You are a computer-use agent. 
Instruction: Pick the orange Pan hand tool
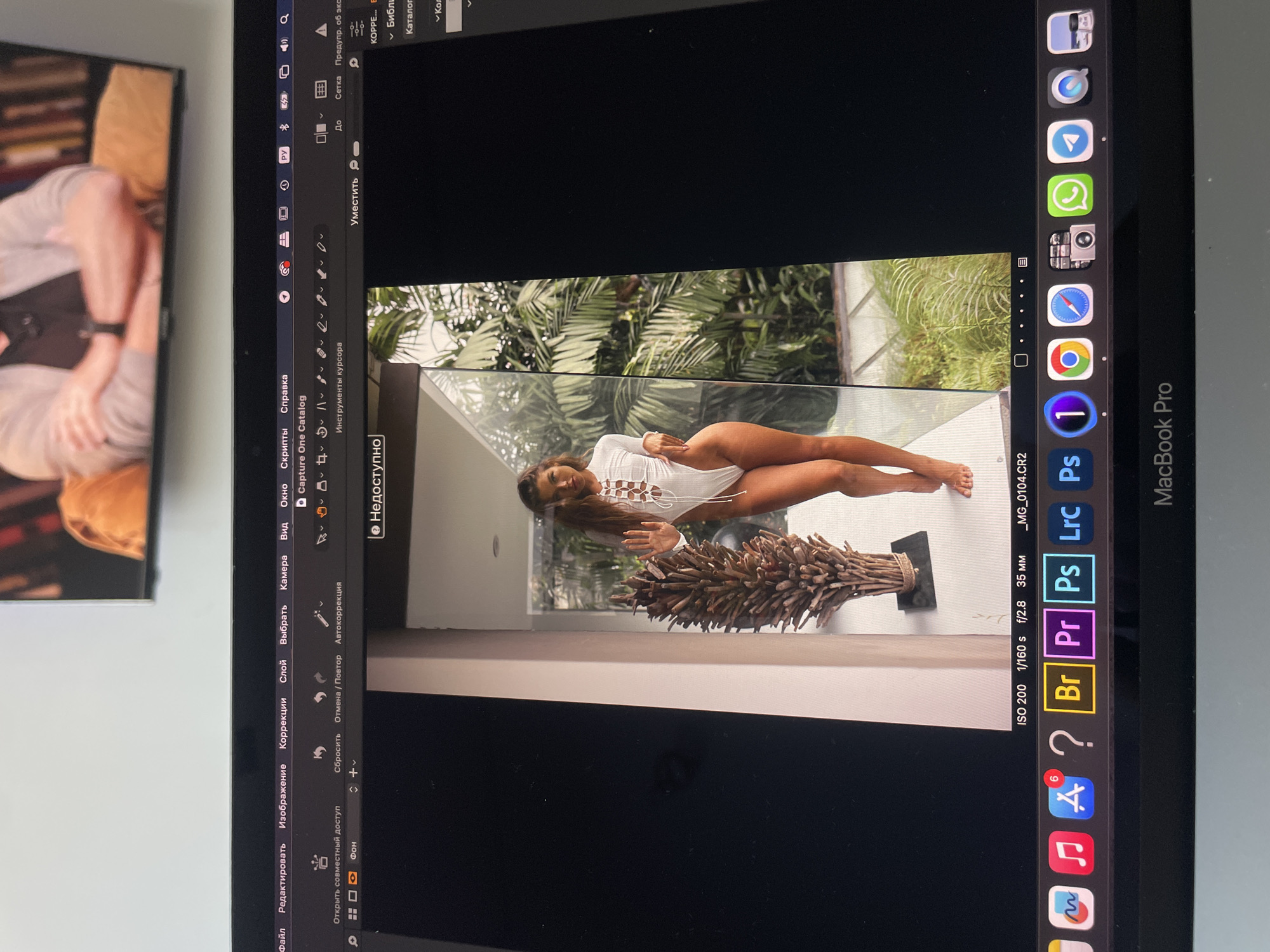coord(321,512)
